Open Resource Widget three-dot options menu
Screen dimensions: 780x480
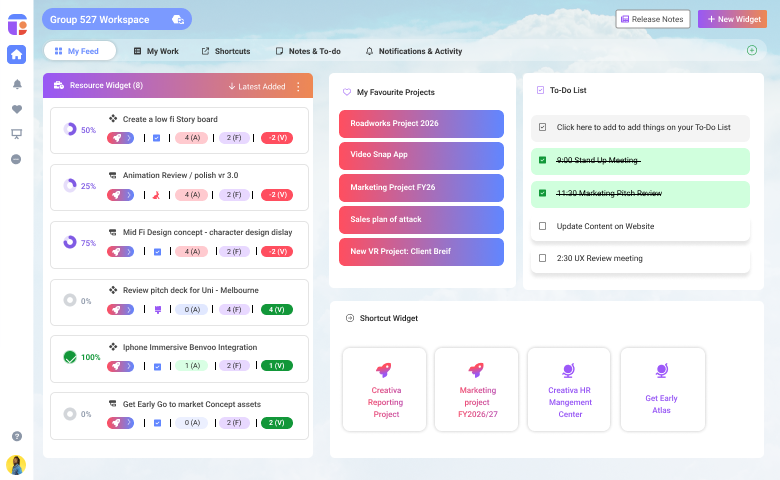point(297,87)
